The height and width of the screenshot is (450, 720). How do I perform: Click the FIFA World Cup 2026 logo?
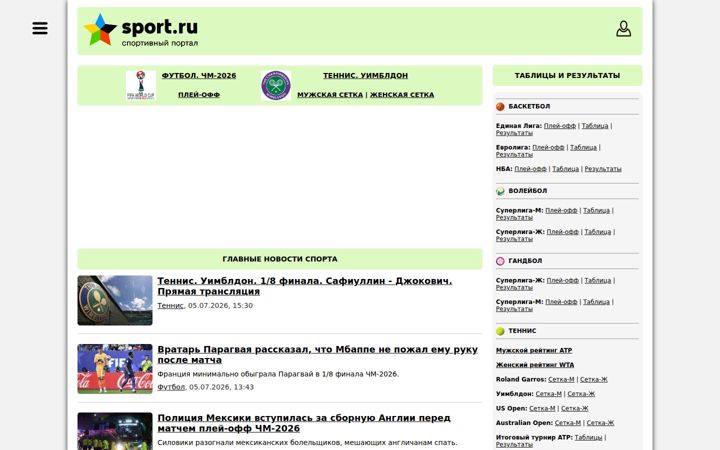click(x=141, y=85)
